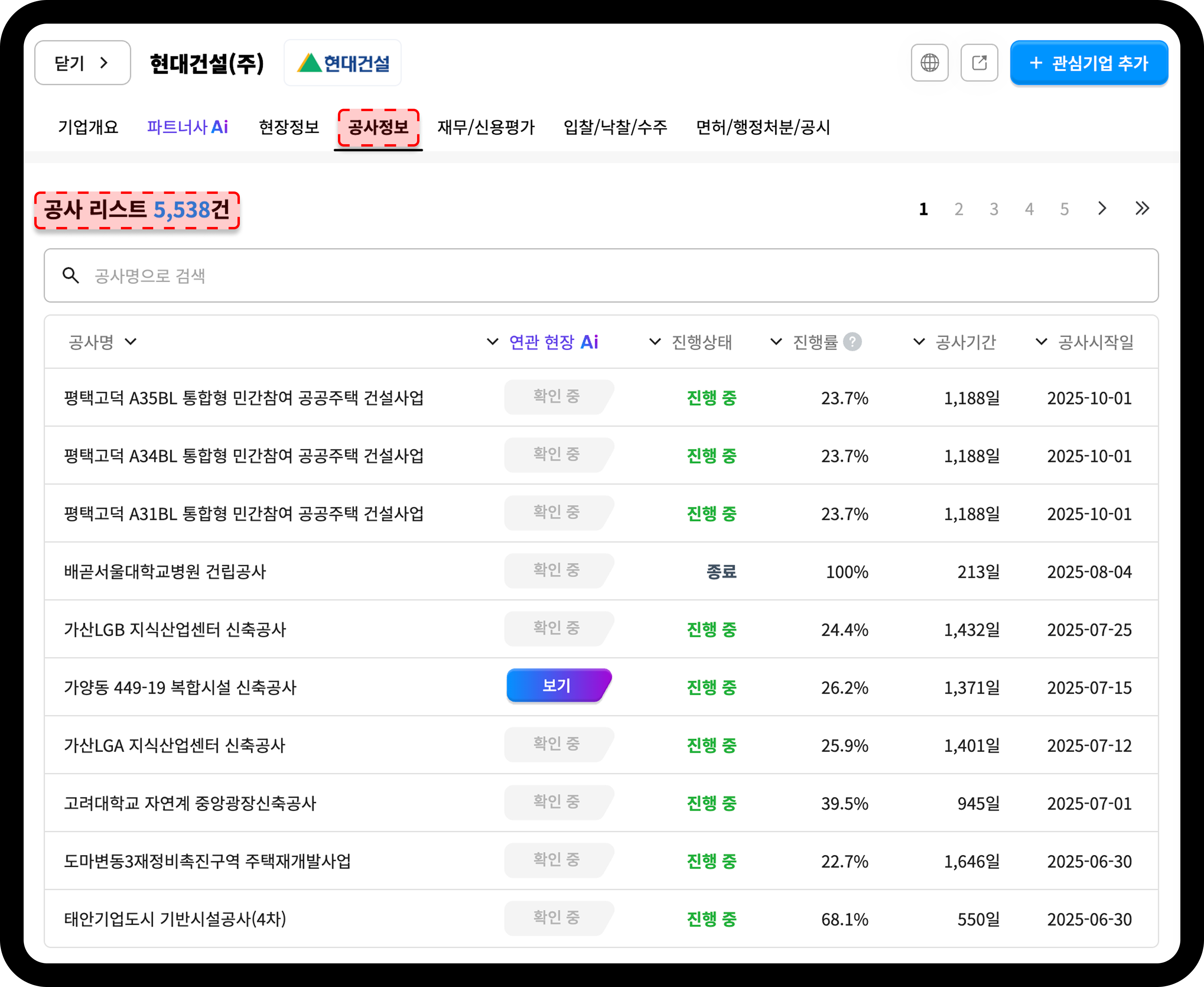The height and width of the screenshot is (987, 1204).
Task: Open 평택고덕 A34BL 통합형 민간참여 공공주택 건설사업
Action: [x=244, y=456]
